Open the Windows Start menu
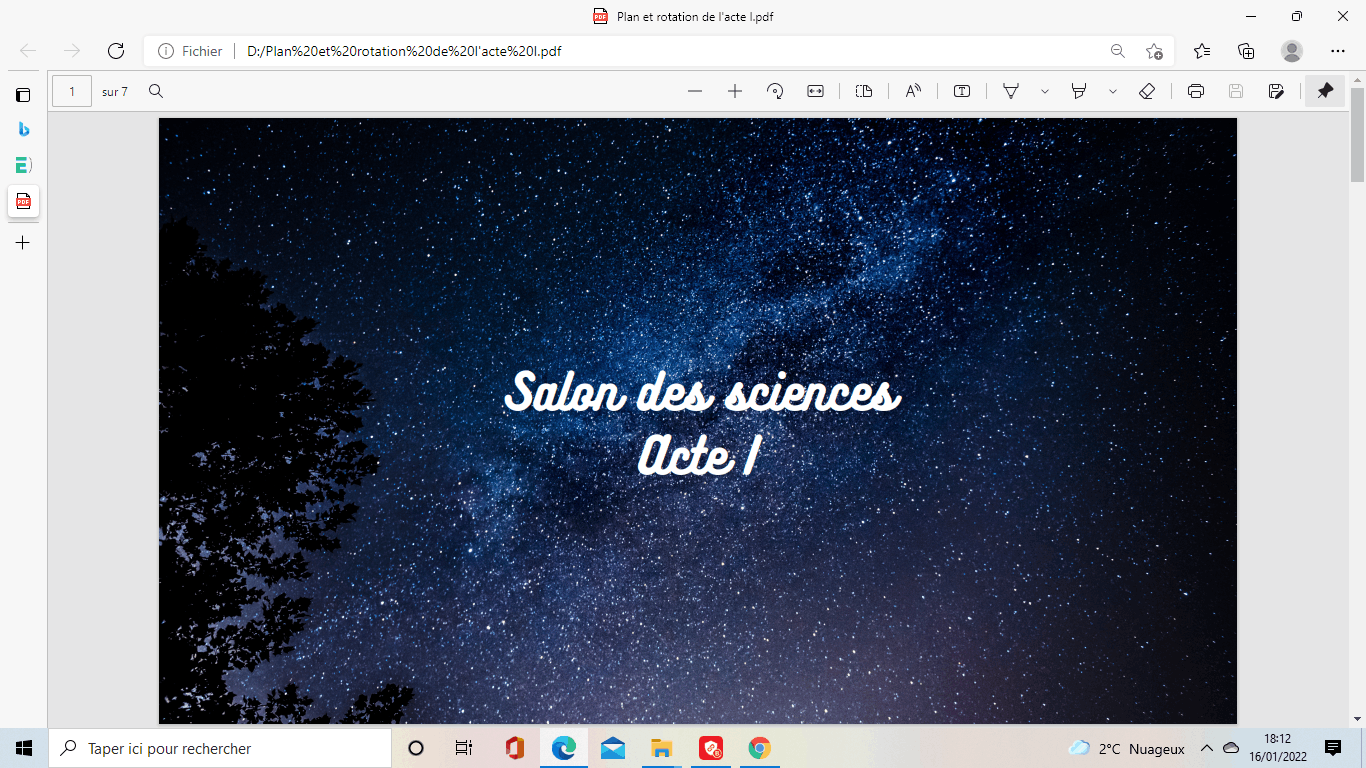1366x768 pixels. coord(24,748)
